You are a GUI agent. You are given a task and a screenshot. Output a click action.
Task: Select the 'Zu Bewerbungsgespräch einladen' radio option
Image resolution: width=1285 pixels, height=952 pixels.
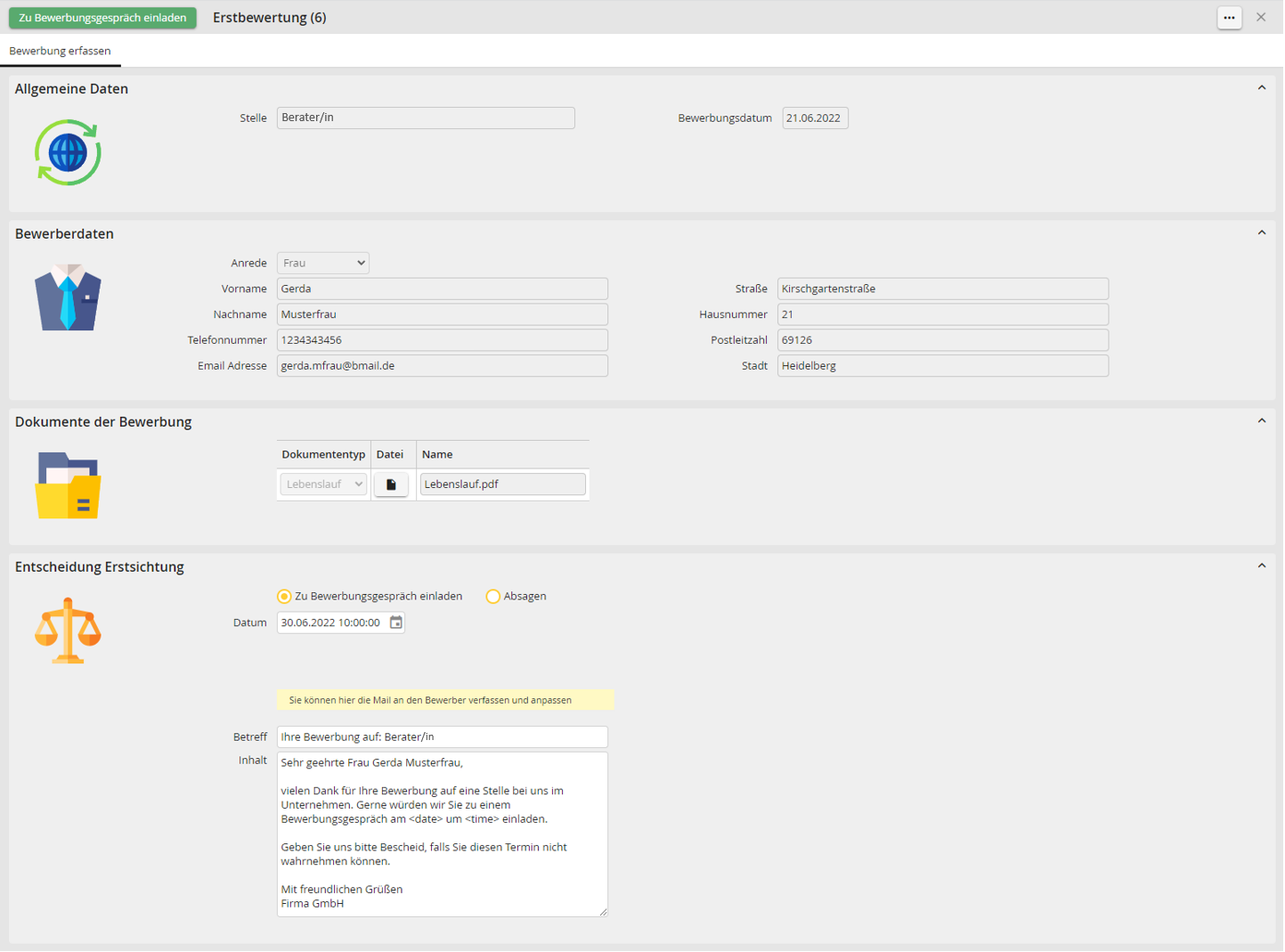[284, 597]
